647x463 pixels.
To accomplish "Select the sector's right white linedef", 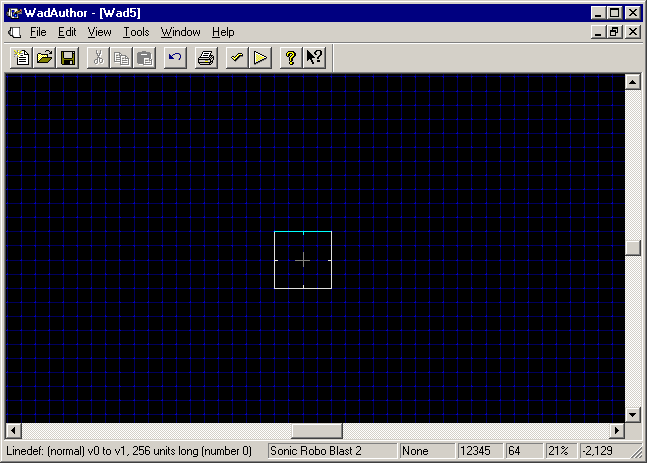I will click(x=331, y=260).
